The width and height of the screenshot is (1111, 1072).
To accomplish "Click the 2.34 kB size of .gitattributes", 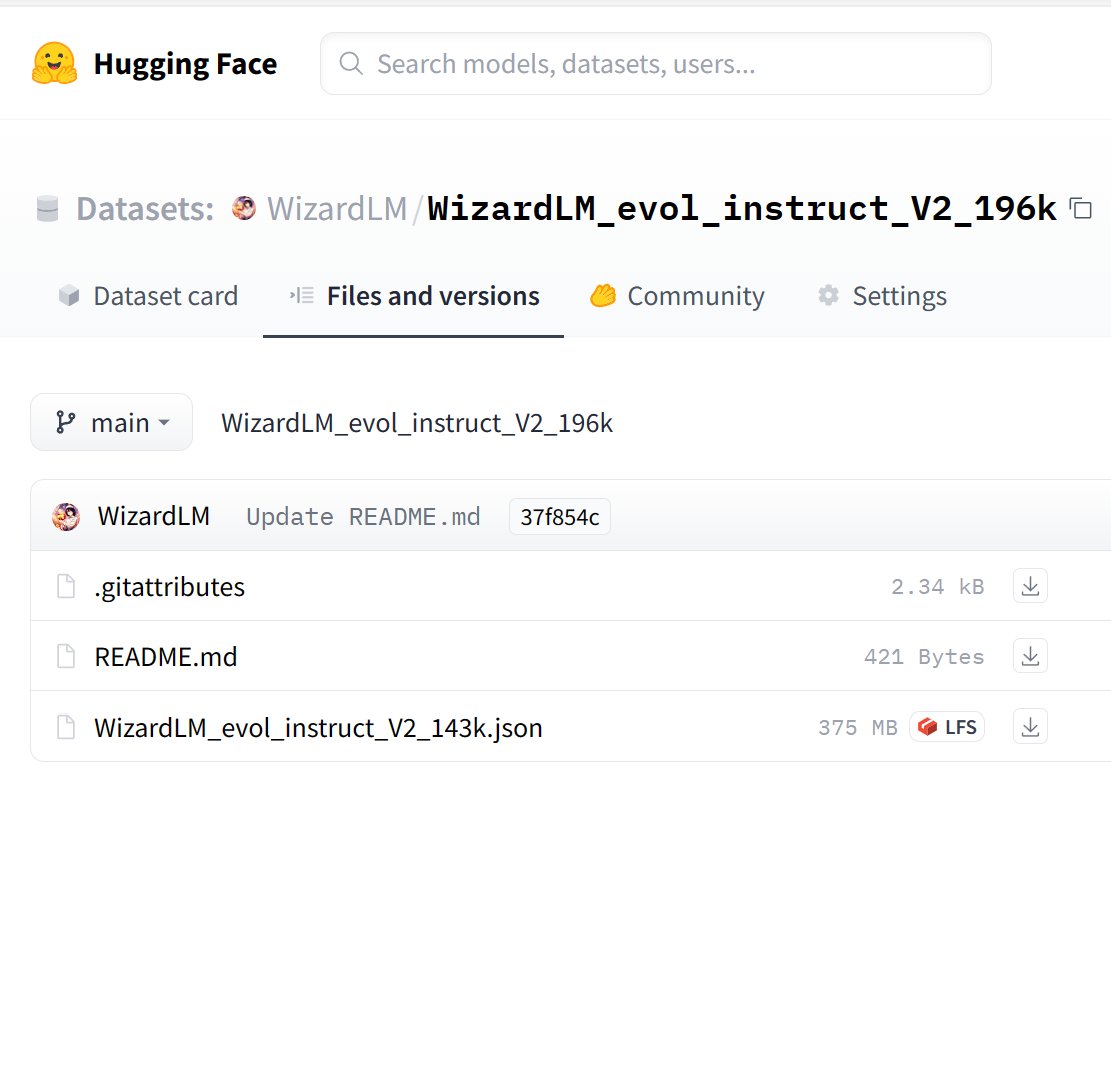I will point(937,587).
